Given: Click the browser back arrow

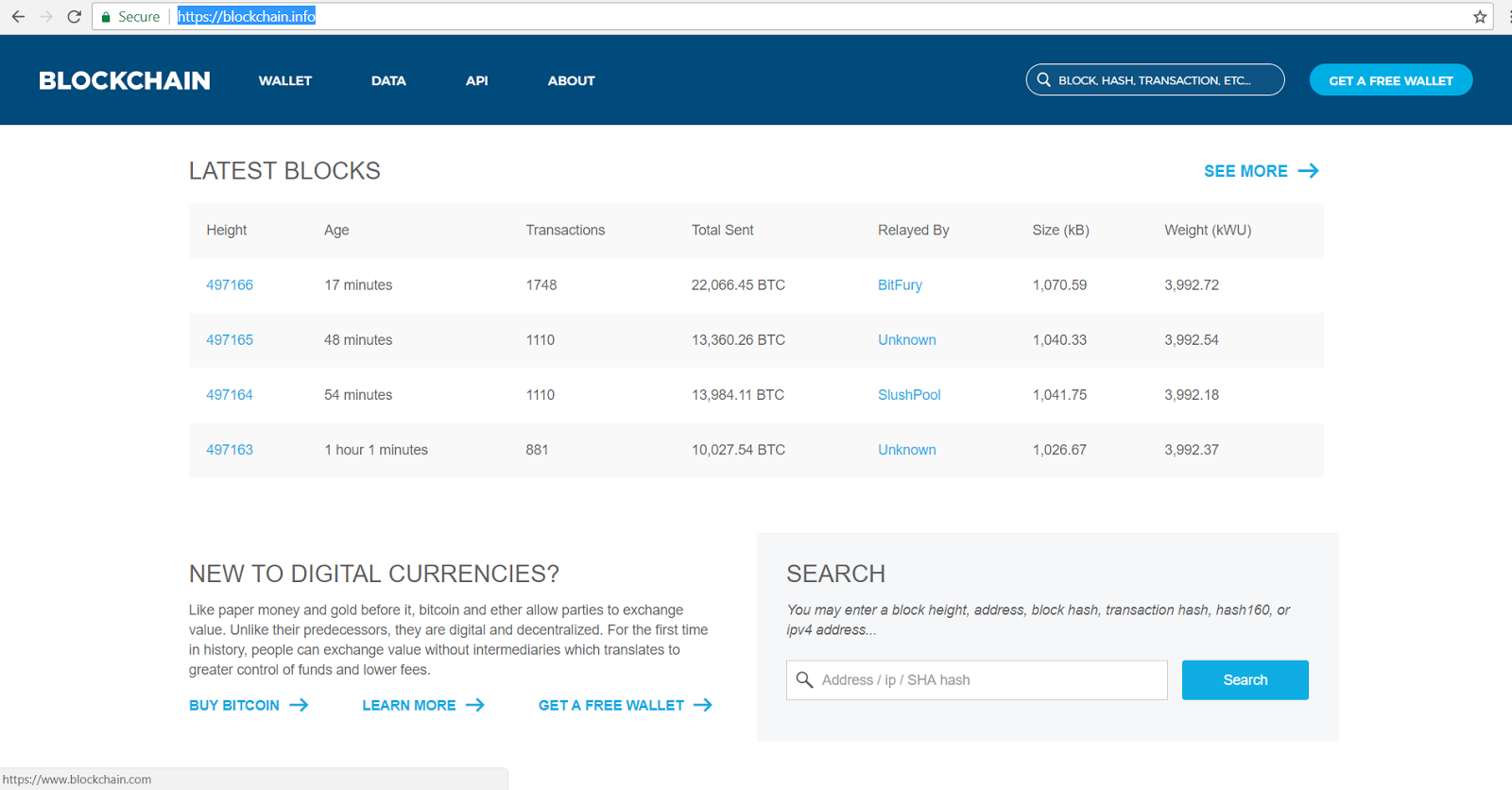Looking at the screenshot, I should click(18, 17).
